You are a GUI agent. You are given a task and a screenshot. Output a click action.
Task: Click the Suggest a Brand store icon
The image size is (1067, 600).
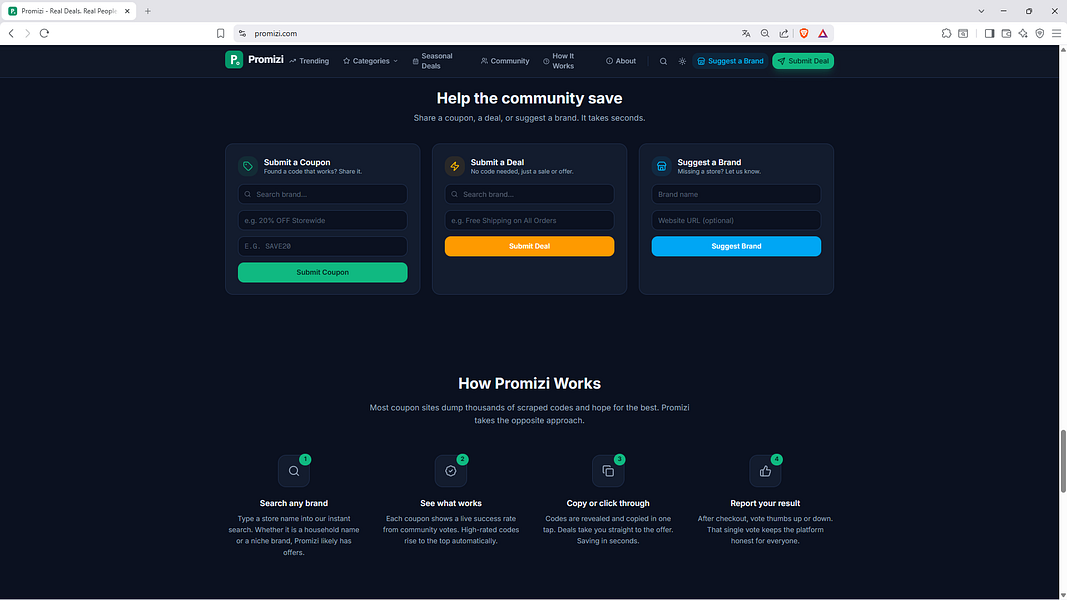(661, 166)
